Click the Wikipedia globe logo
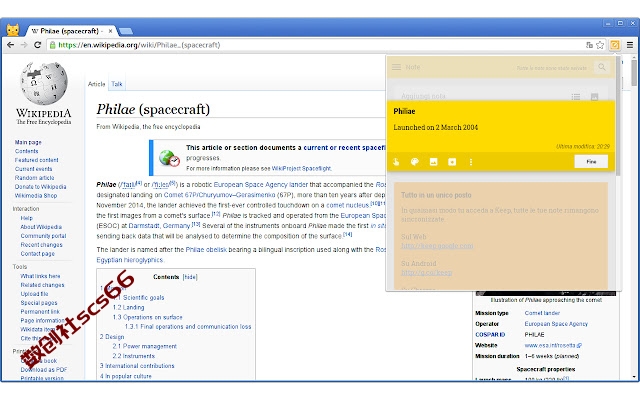This screenshot has height=400, width=640. 44,84
